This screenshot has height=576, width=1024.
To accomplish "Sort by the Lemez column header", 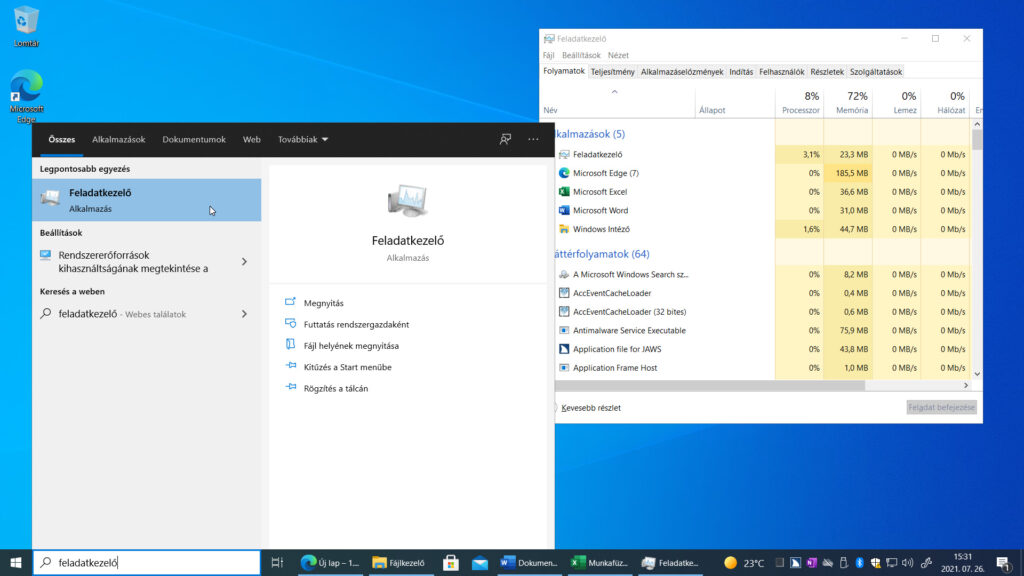I will tap(897, 103).
